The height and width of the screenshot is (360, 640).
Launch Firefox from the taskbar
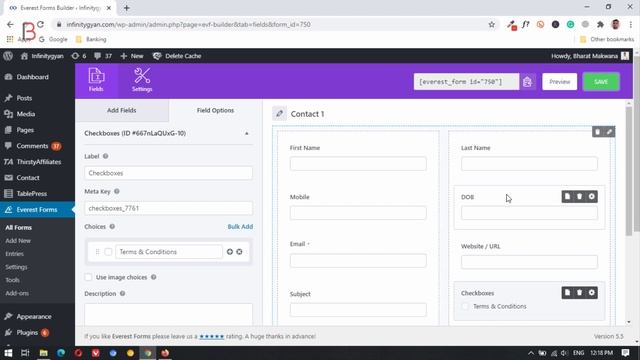[x=165, y=353]
